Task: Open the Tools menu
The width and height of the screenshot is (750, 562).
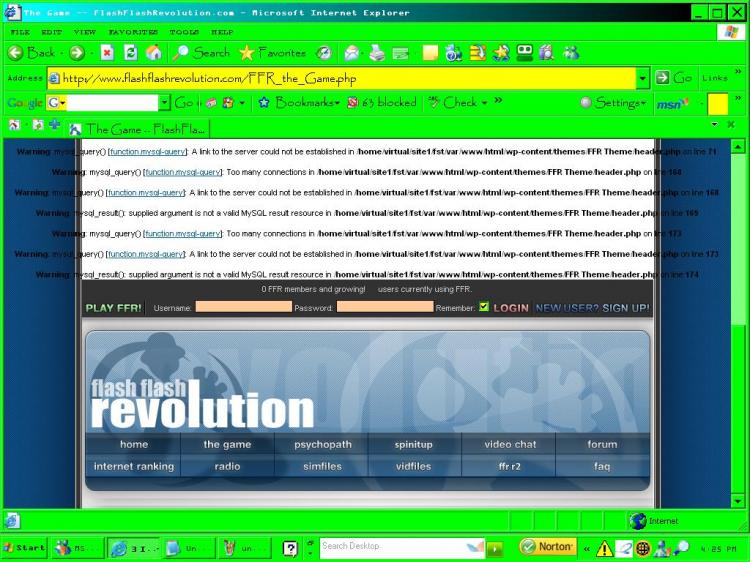Action: (184, 32)
